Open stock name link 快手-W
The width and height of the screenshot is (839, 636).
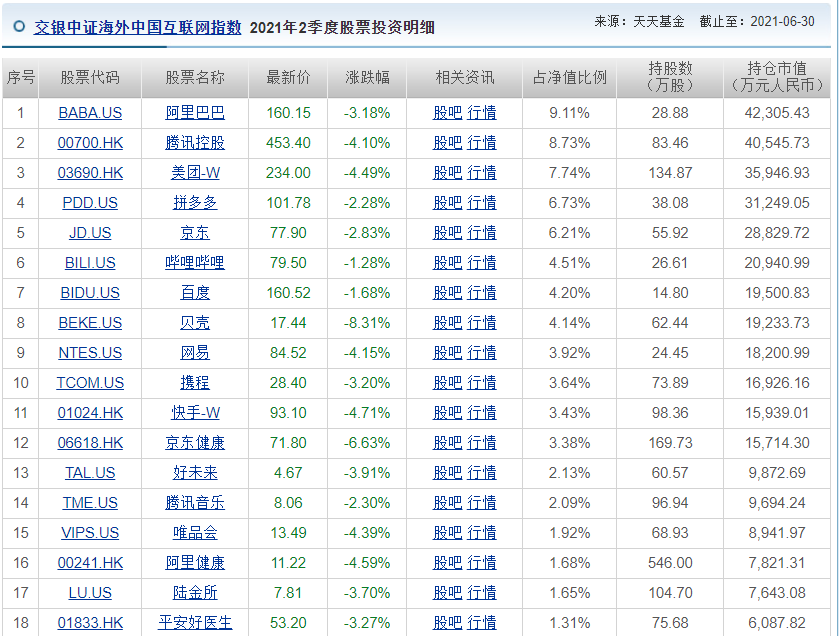pos(195,412)
